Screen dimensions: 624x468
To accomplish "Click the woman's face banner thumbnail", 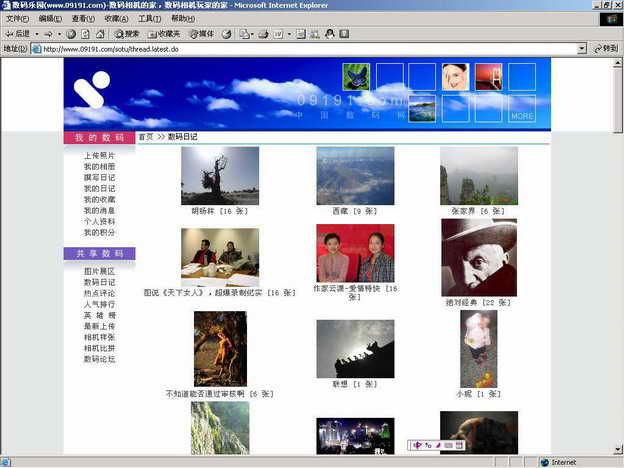I will click(x=455, y=77).
